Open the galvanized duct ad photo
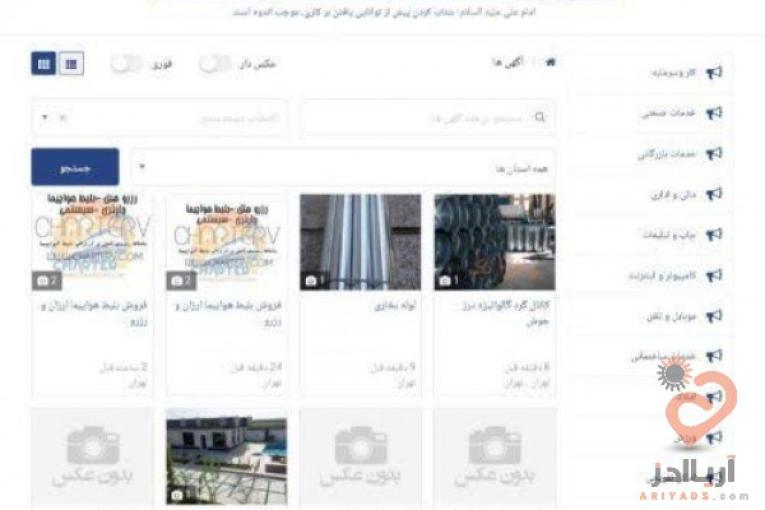Viewport: 765px width, 510px height. [495, 242]
